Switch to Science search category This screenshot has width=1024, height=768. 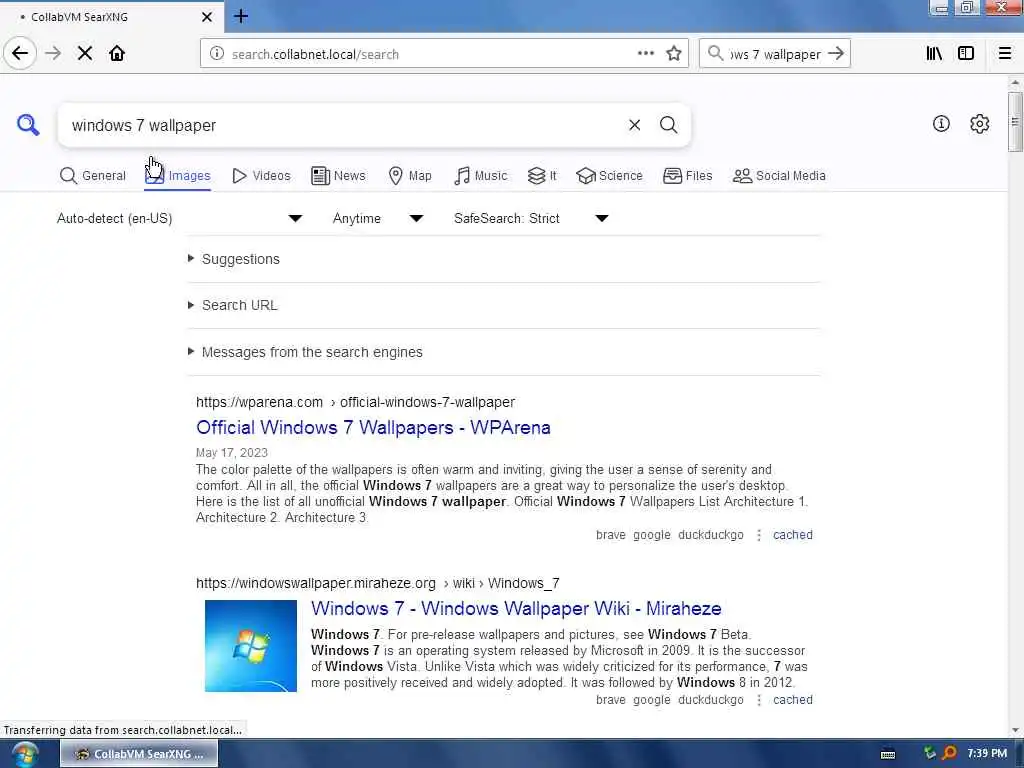[609, 176]
